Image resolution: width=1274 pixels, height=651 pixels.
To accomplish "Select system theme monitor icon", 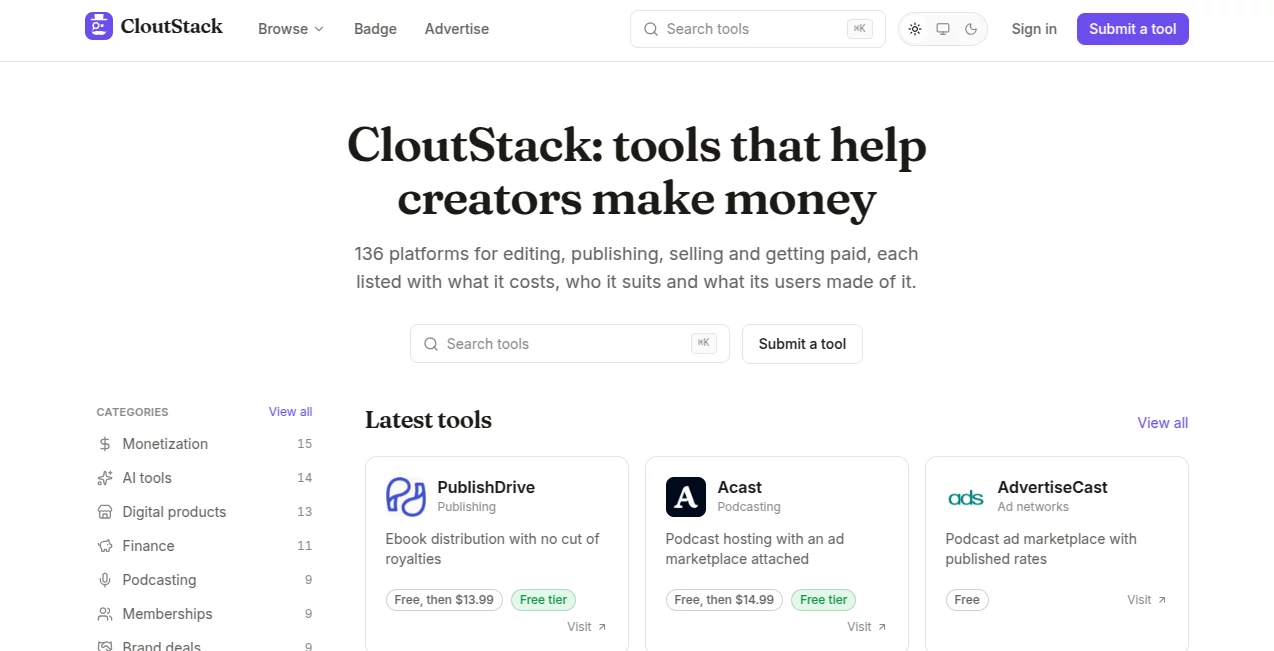I will [943, 29].
